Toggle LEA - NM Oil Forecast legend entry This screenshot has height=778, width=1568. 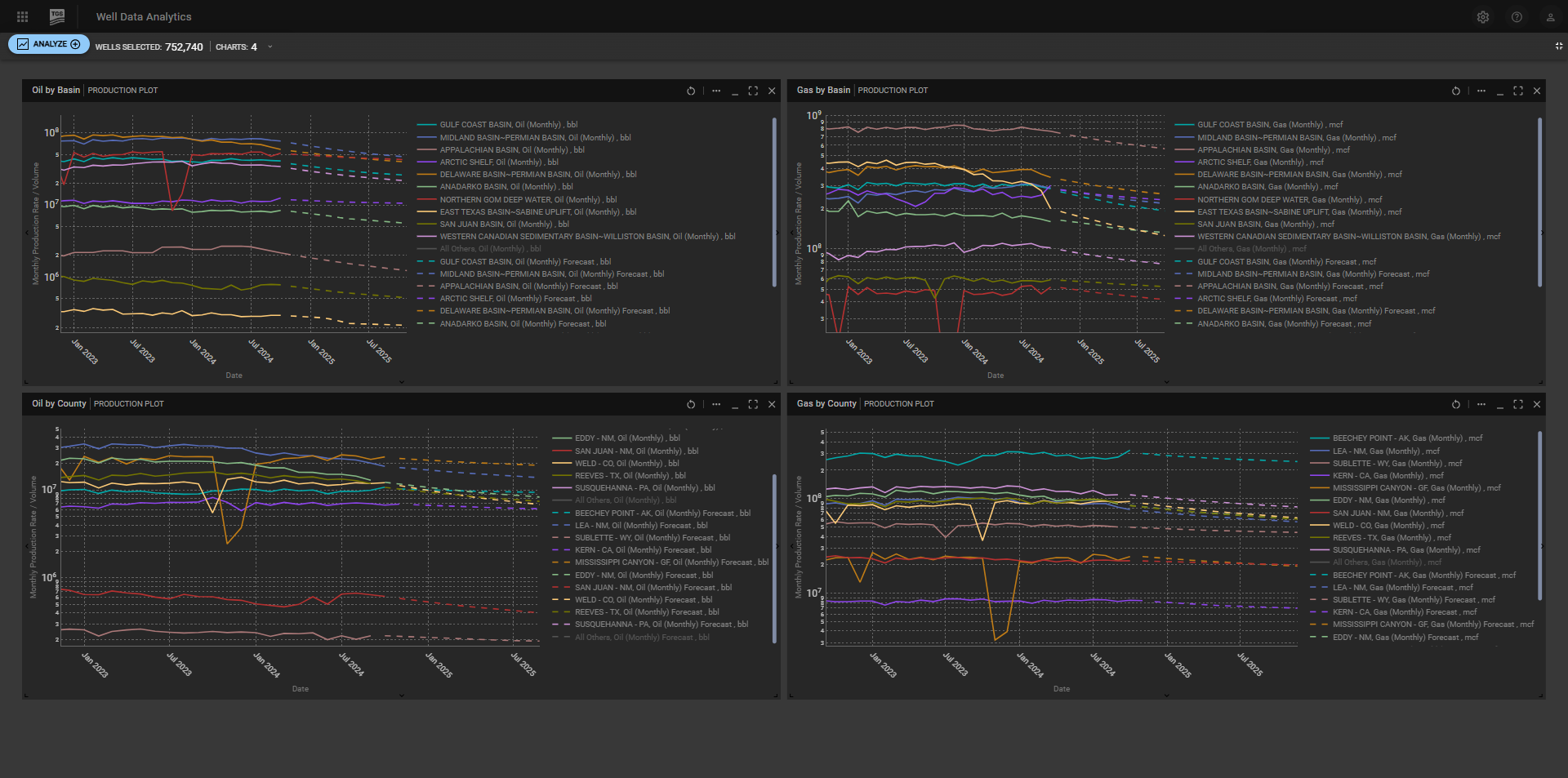point(630,526)
